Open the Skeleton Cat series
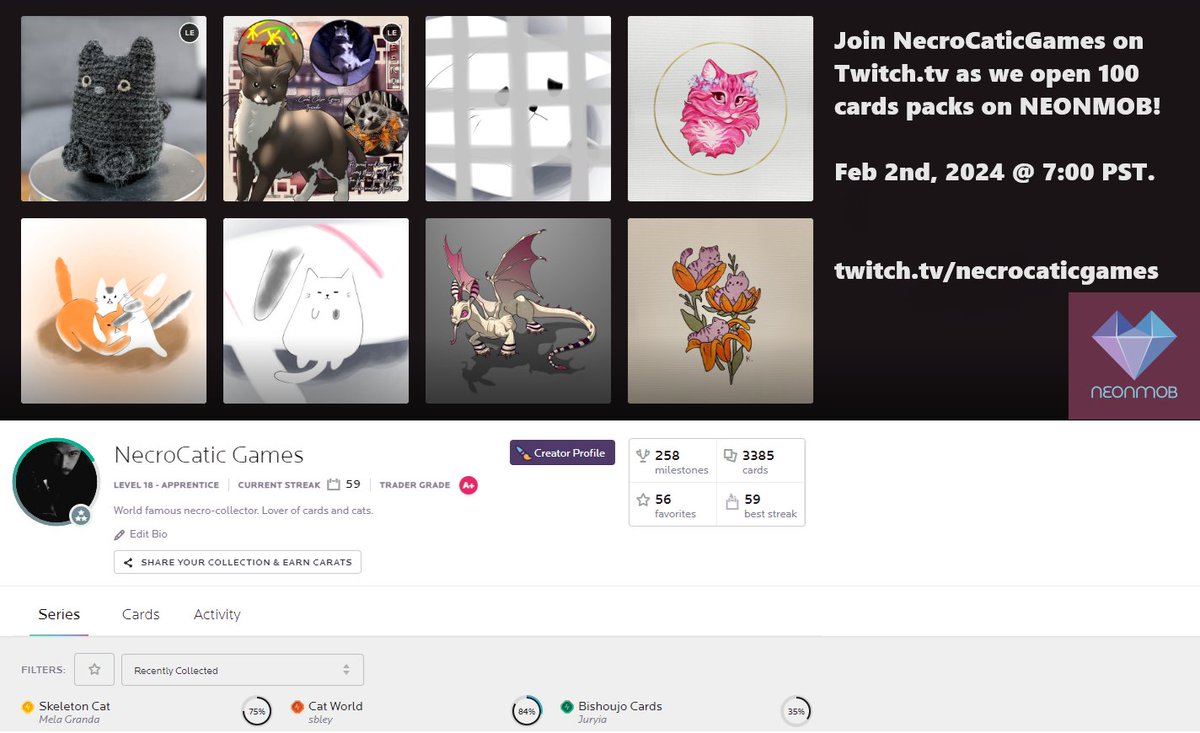Screen dimensions: 1200x733 74,706
